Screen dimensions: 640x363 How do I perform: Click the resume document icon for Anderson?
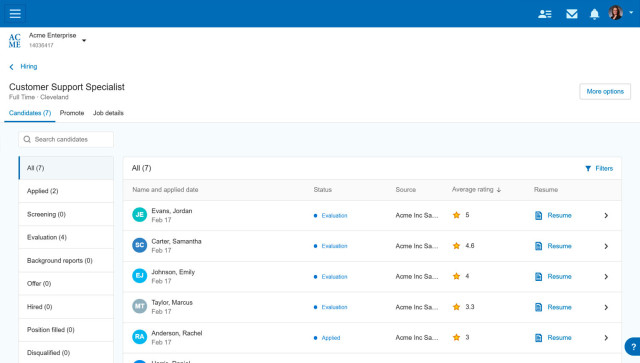pos(538,338)
